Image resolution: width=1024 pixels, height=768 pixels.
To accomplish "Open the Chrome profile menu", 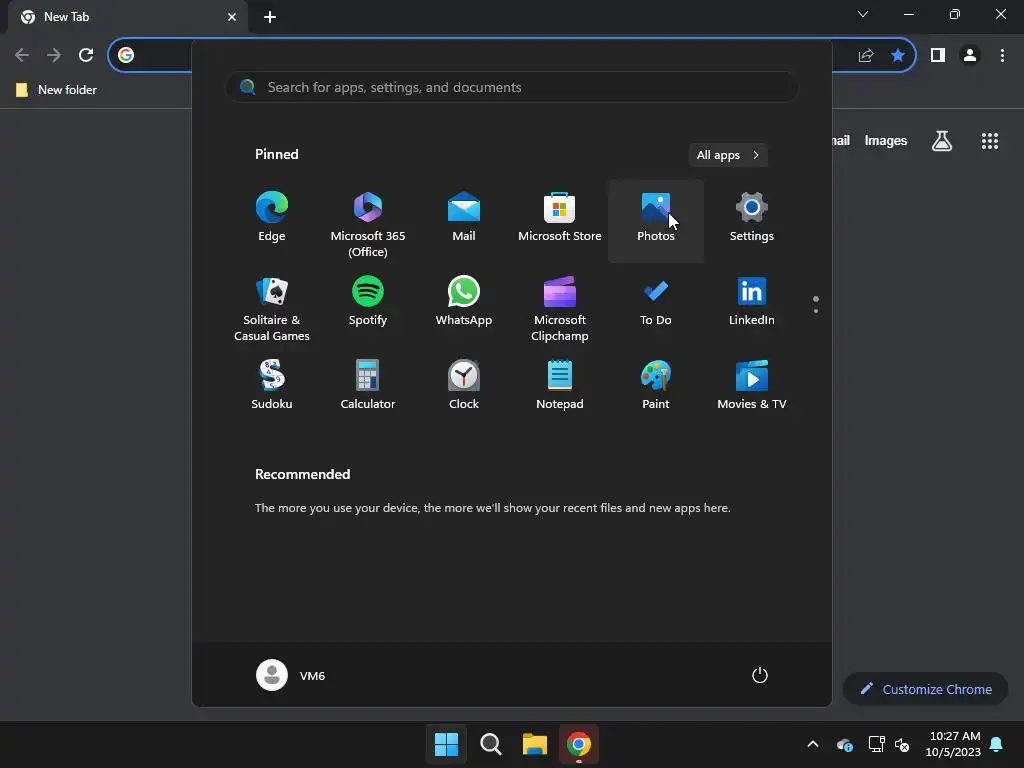I will pyautogui.click(x=970, y=55).
